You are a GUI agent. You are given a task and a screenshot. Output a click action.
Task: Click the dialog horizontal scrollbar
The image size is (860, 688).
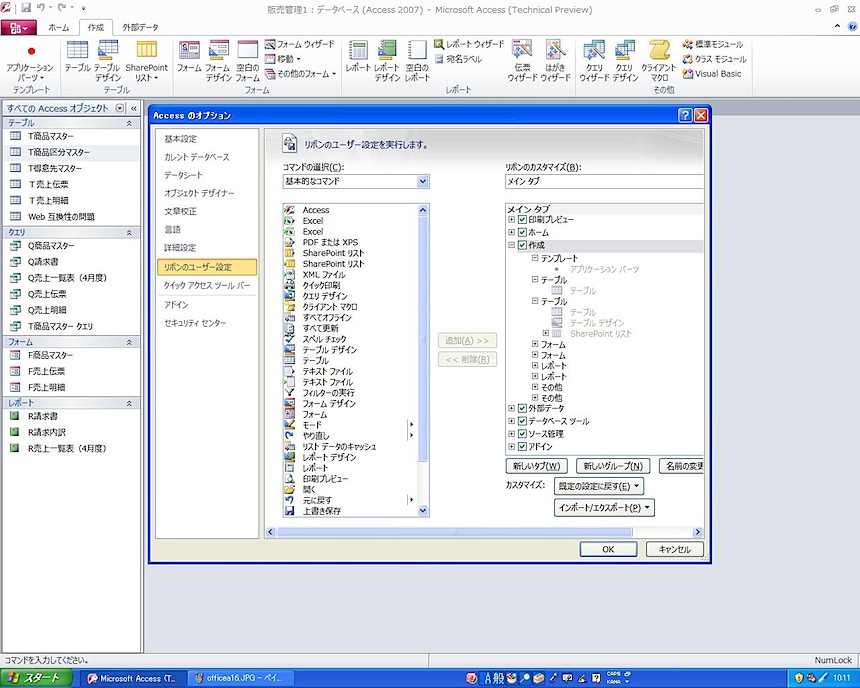pos(455,532)
